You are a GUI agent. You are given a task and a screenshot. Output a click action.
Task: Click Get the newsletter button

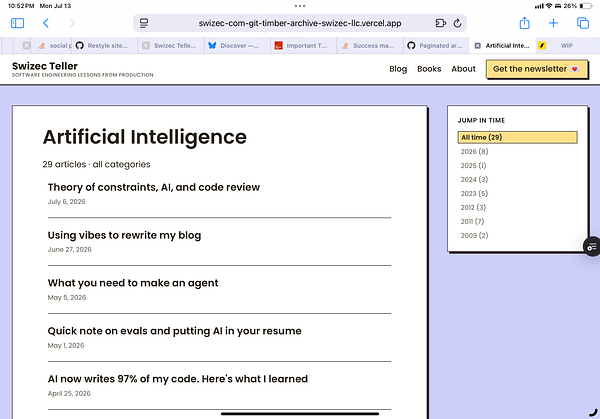point(536,69)
